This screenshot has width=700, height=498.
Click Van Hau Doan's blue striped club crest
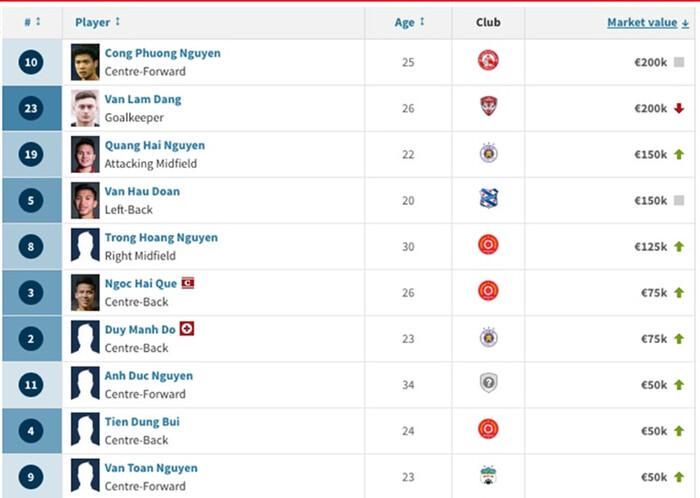(488, 199)
